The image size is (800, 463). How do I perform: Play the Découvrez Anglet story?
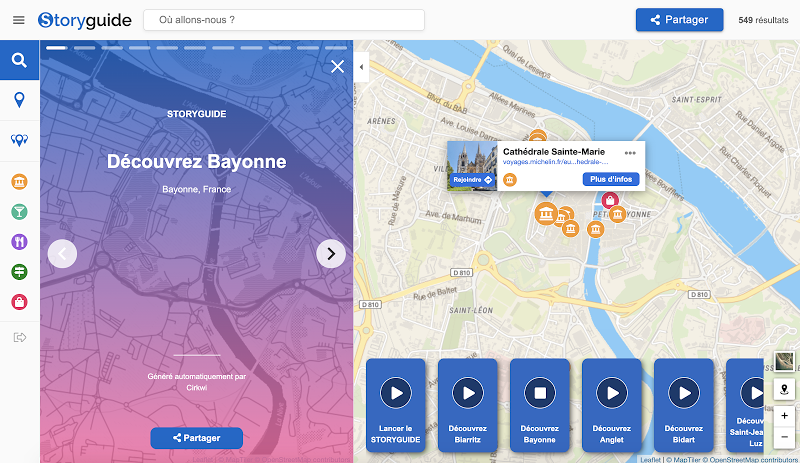(611, 393)
